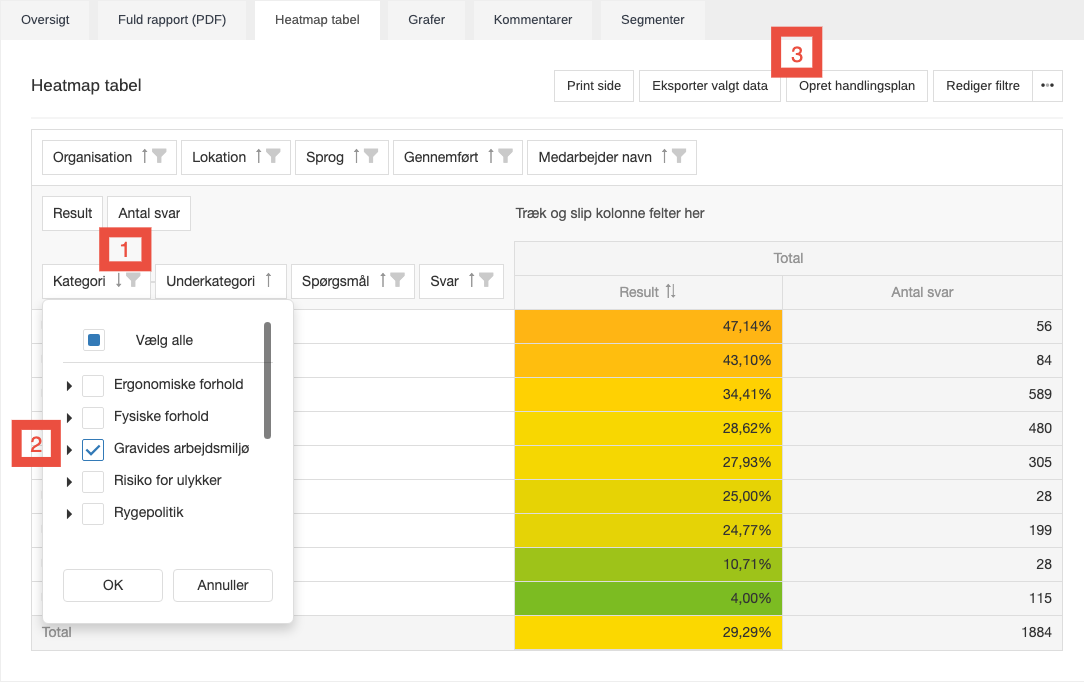Viewport: 1084px width, 682px height.
Task: Switch to the Oversigt tab
Action: click(x=45, y=20)
